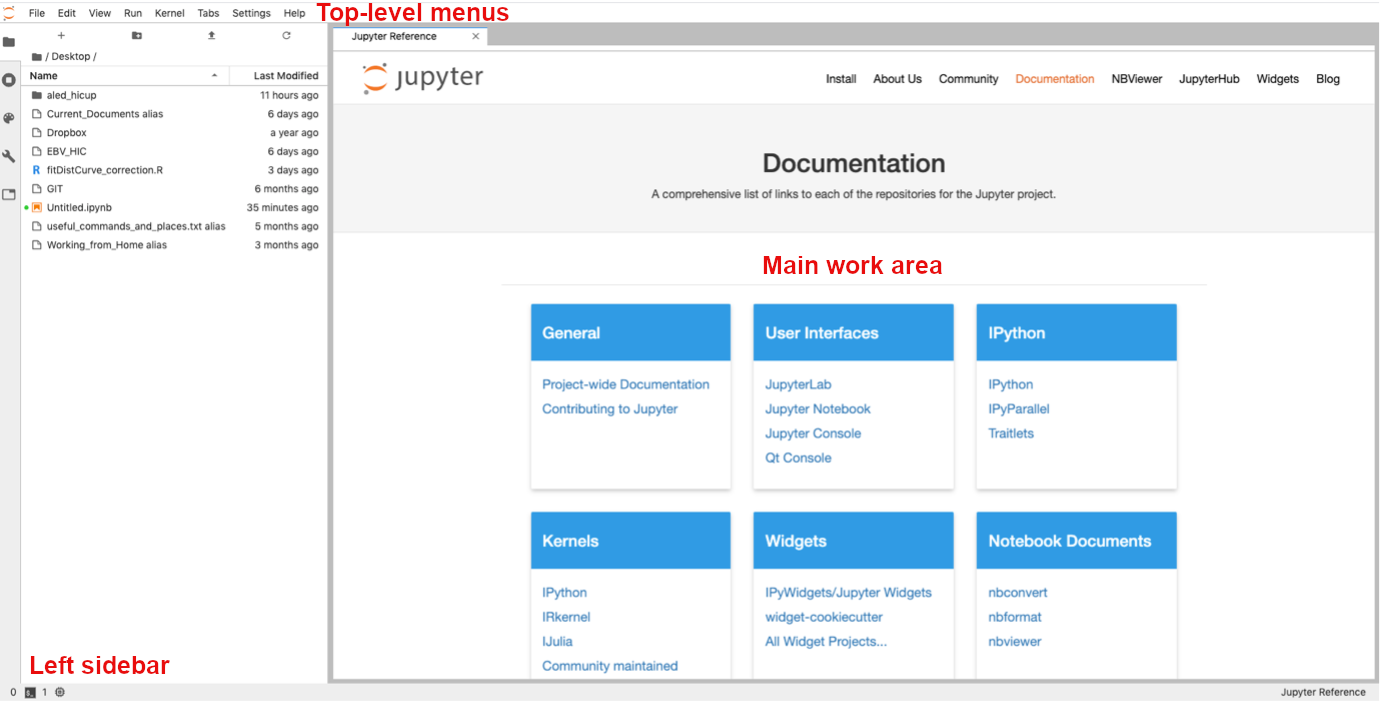Open the Run menu
This screenshot has height=705, width=1384.
coord(133,14)
